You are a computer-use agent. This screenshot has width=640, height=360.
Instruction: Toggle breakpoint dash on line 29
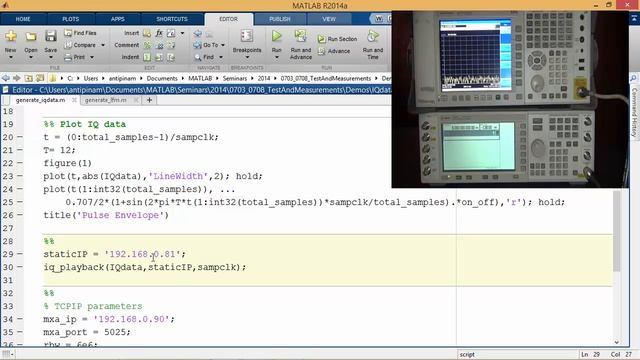tap(20, 254)
